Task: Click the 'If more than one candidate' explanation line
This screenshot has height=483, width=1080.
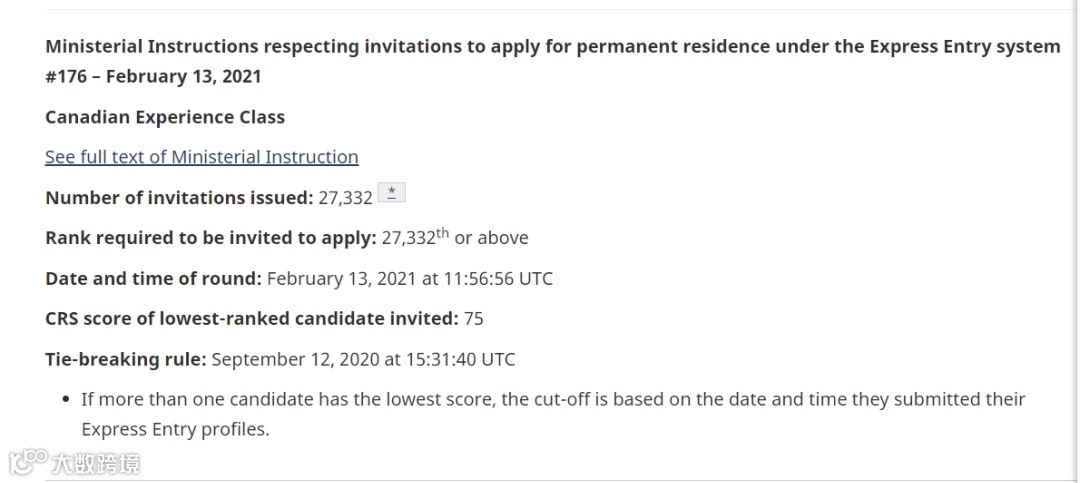Action: (x=554, y=400)
